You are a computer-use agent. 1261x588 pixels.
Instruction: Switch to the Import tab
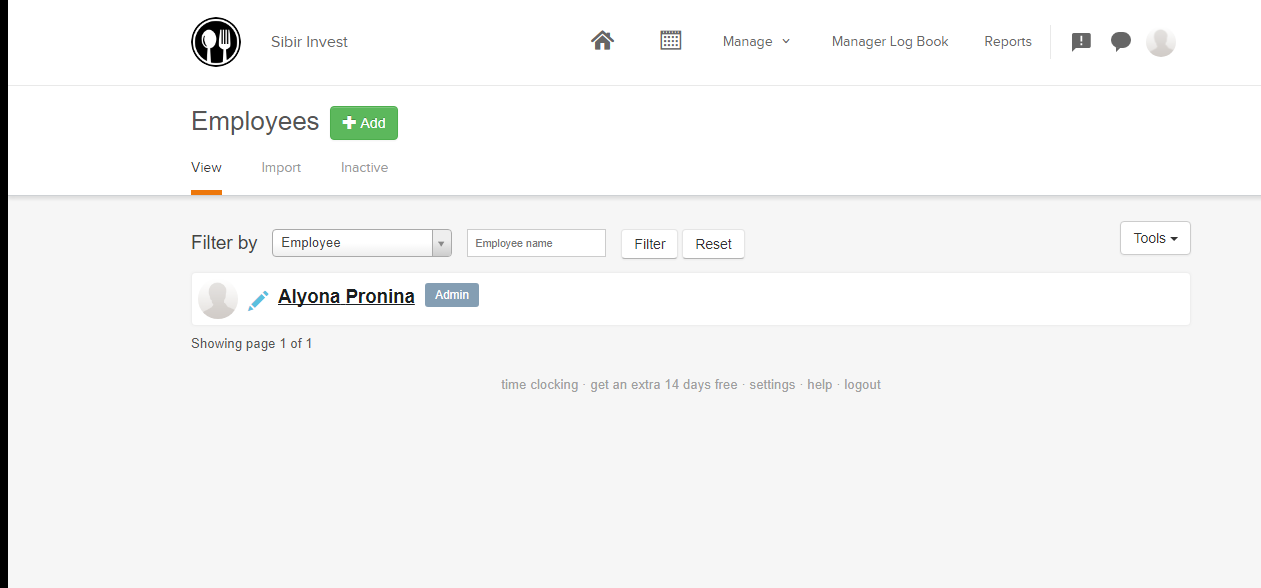tap(281, 168)
